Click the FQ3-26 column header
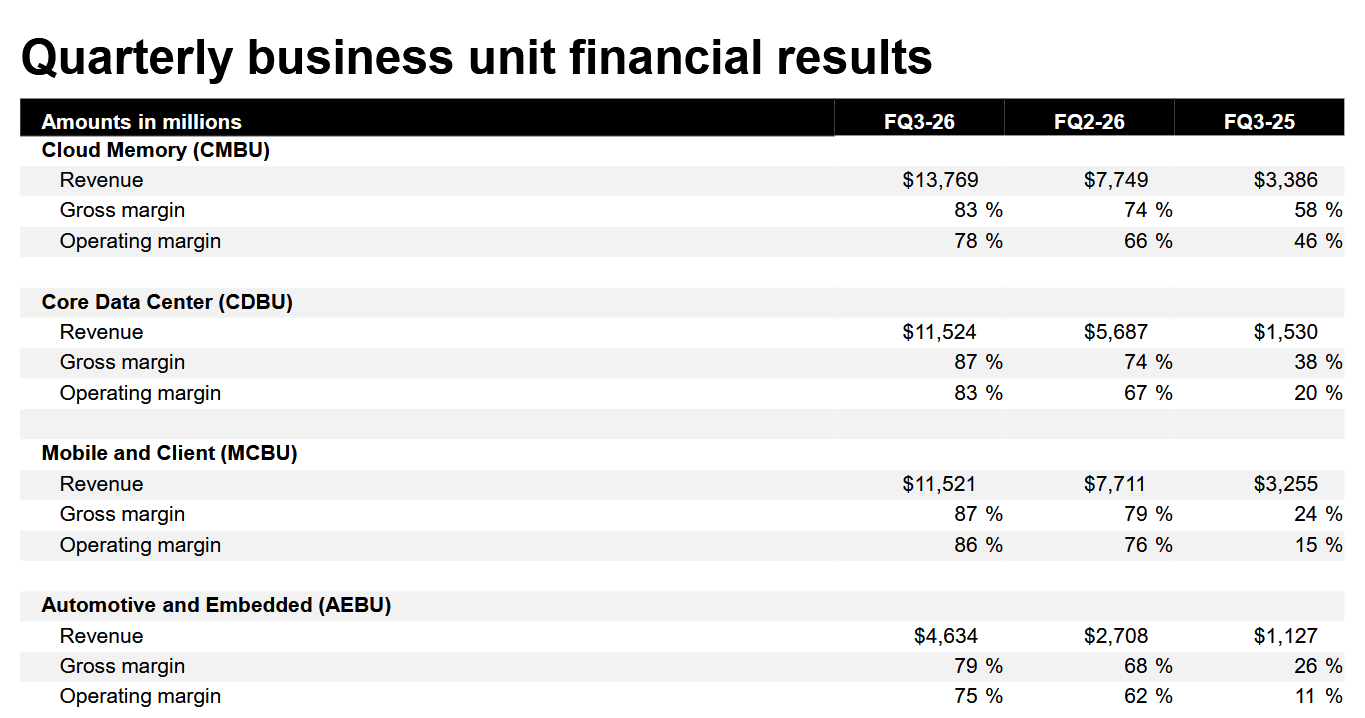Viewport: 1365px width, 718px height. pos(919,122)
